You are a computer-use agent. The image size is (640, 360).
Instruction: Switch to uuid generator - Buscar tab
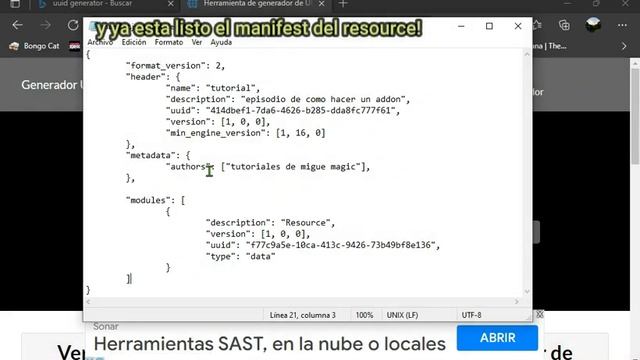click(92, 4)
